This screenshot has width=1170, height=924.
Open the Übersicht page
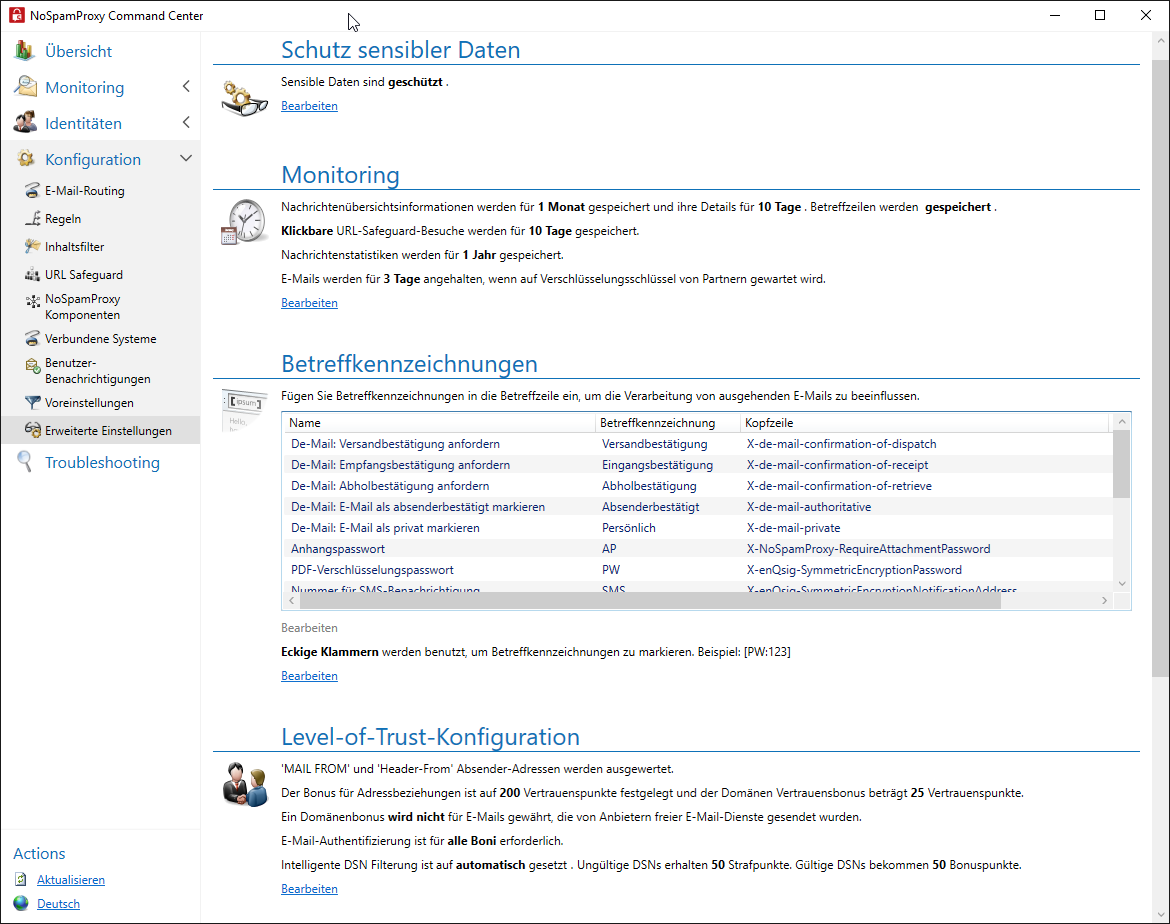pos(78,51)
